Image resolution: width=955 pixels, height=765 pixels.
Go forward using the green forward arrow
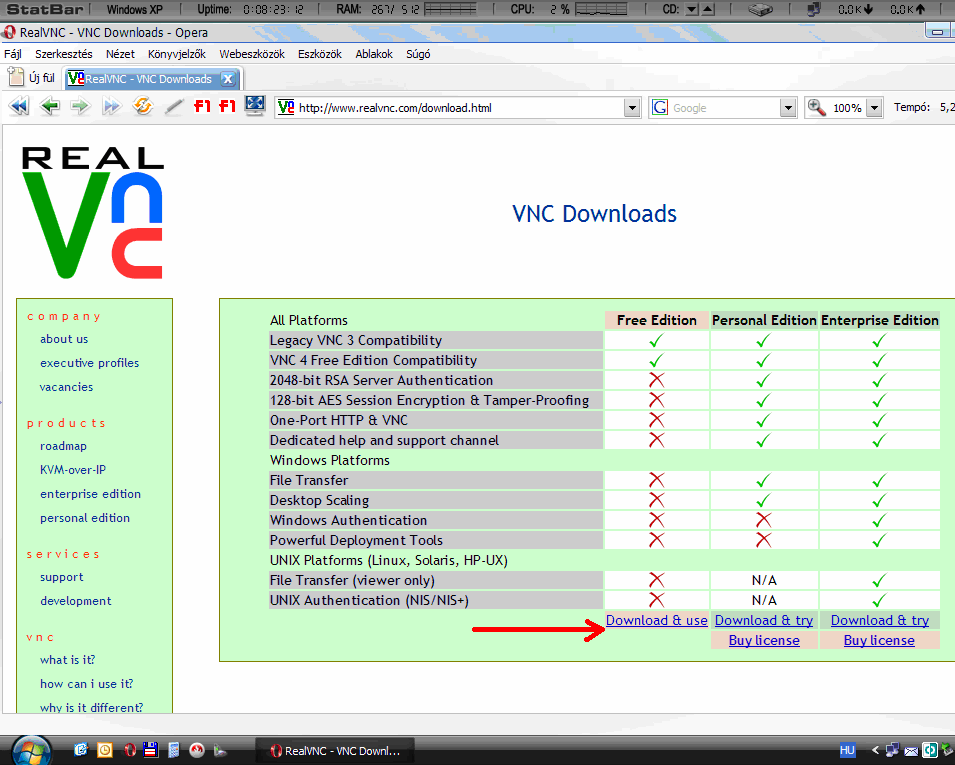(80, 107)
